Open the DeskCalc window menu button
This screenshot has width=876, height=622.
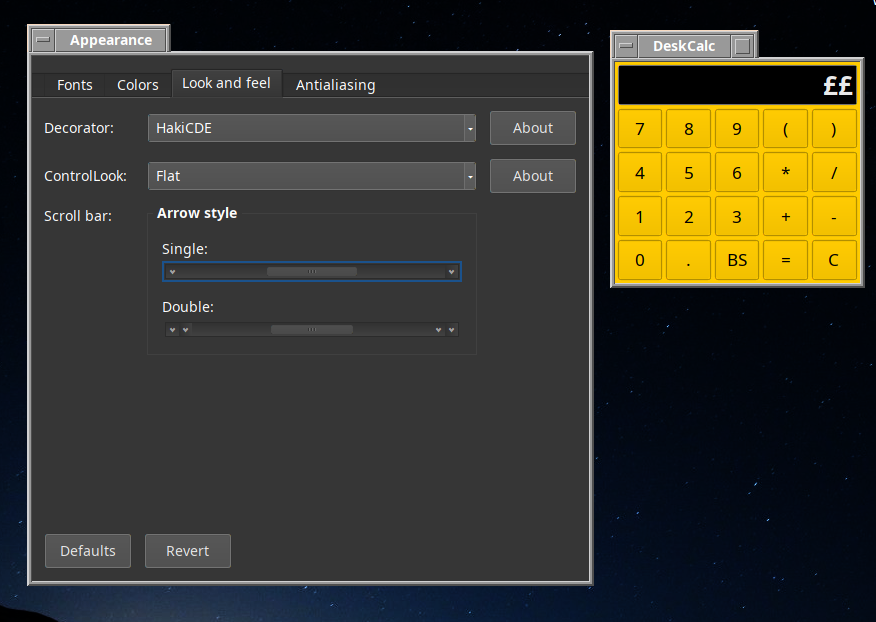coord(625,46)
